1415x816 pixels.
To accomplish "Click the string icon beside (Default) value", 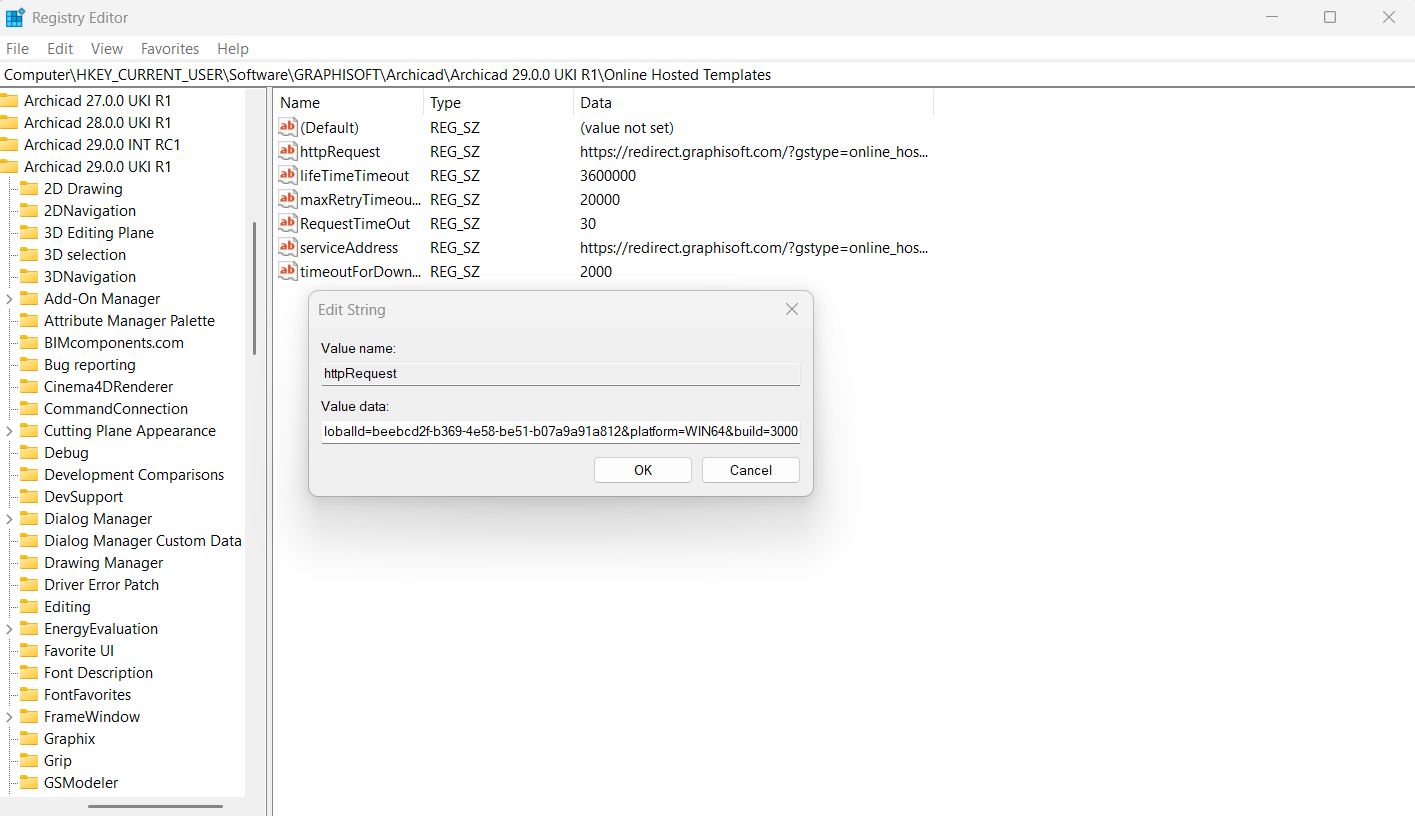I will pos(288,127).
